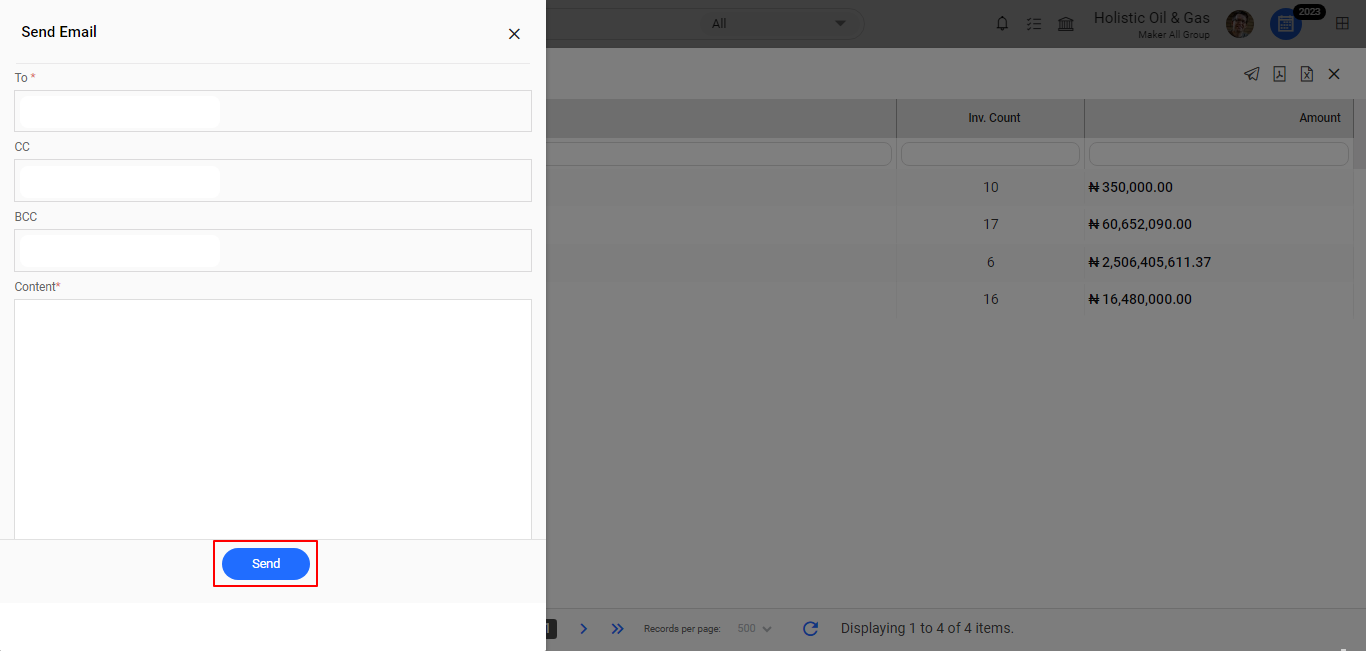
Task: Open the notifications bell
Action: pyautogui.click(x=1002, y=24)
